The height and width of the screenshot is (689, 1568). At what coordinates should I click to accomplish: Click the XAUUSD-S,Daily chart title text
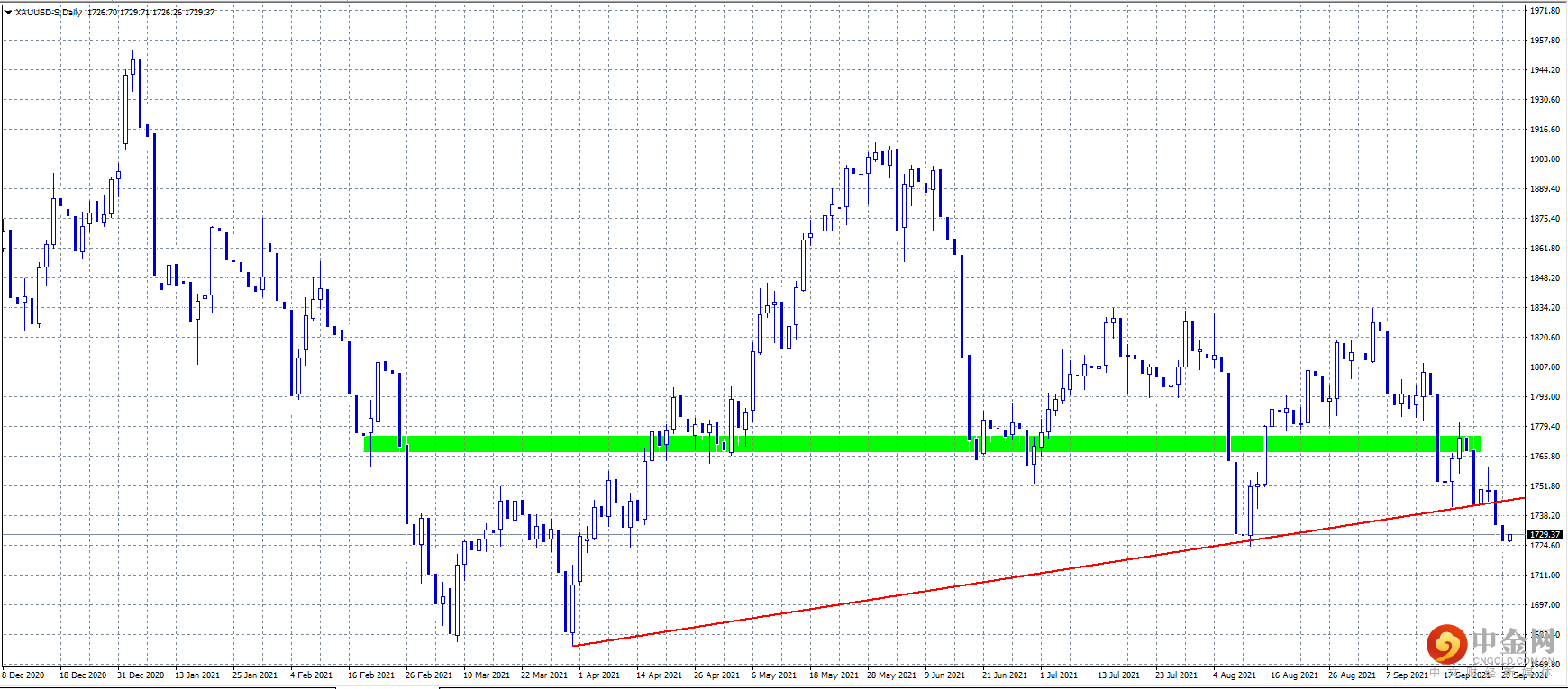[x=49, y=13]
